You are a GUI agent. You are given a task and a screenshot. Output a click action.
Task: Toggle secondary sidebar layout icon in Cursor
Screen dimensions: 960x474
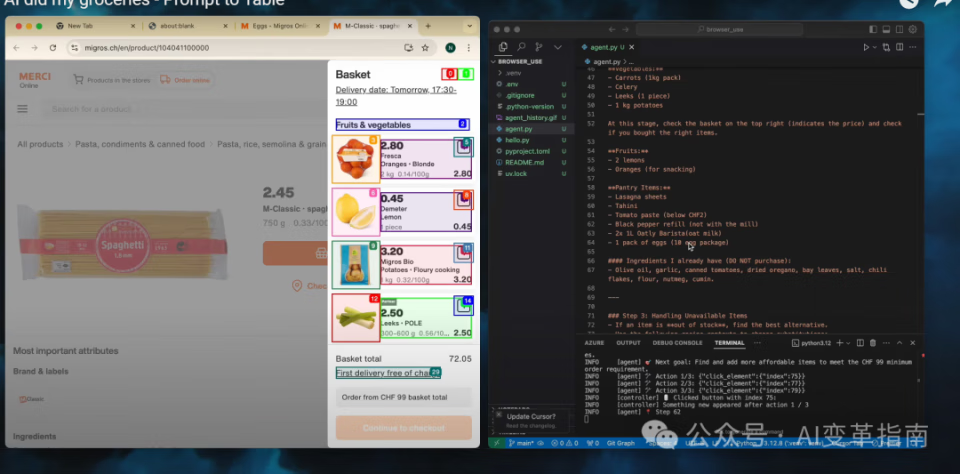click(899, 29)
